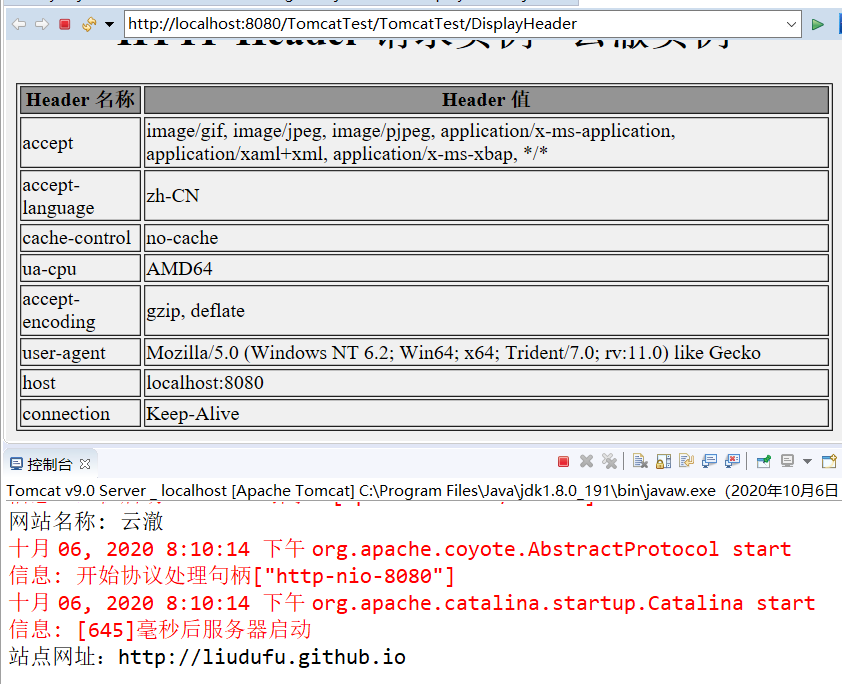The width and height of the screenshot is (842, 684).
Task: Click the 'Header 名称' column header
Action: (x=81, y=100)
